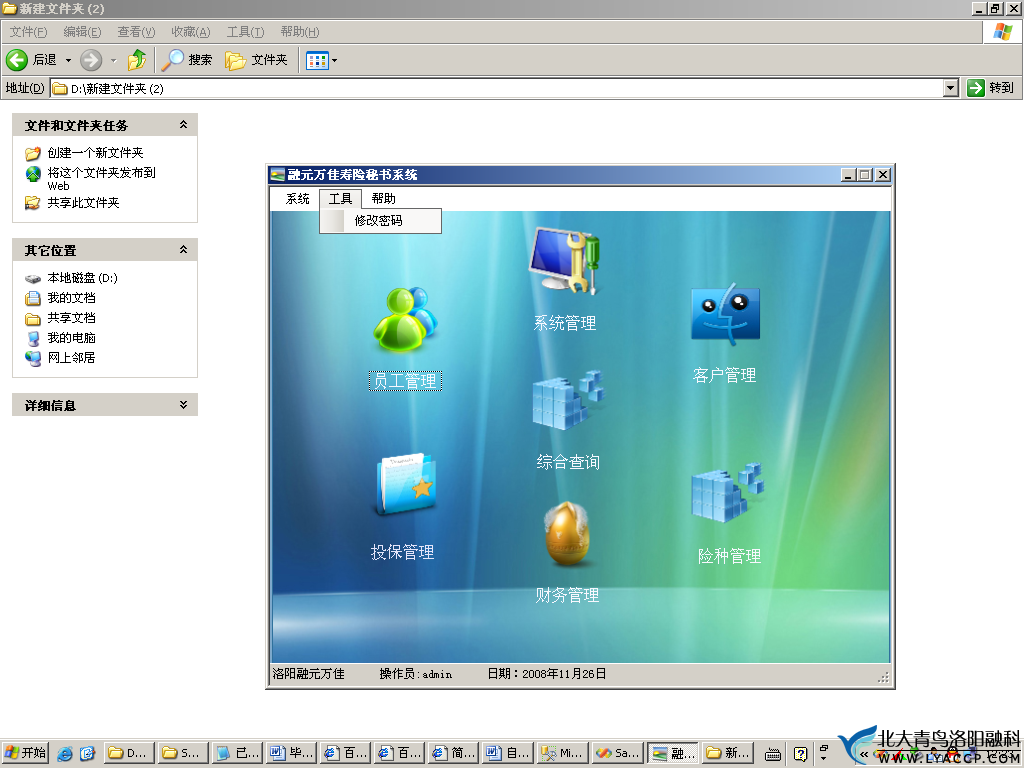
Task: Click the address bar path field
Action: click(497, 88)
